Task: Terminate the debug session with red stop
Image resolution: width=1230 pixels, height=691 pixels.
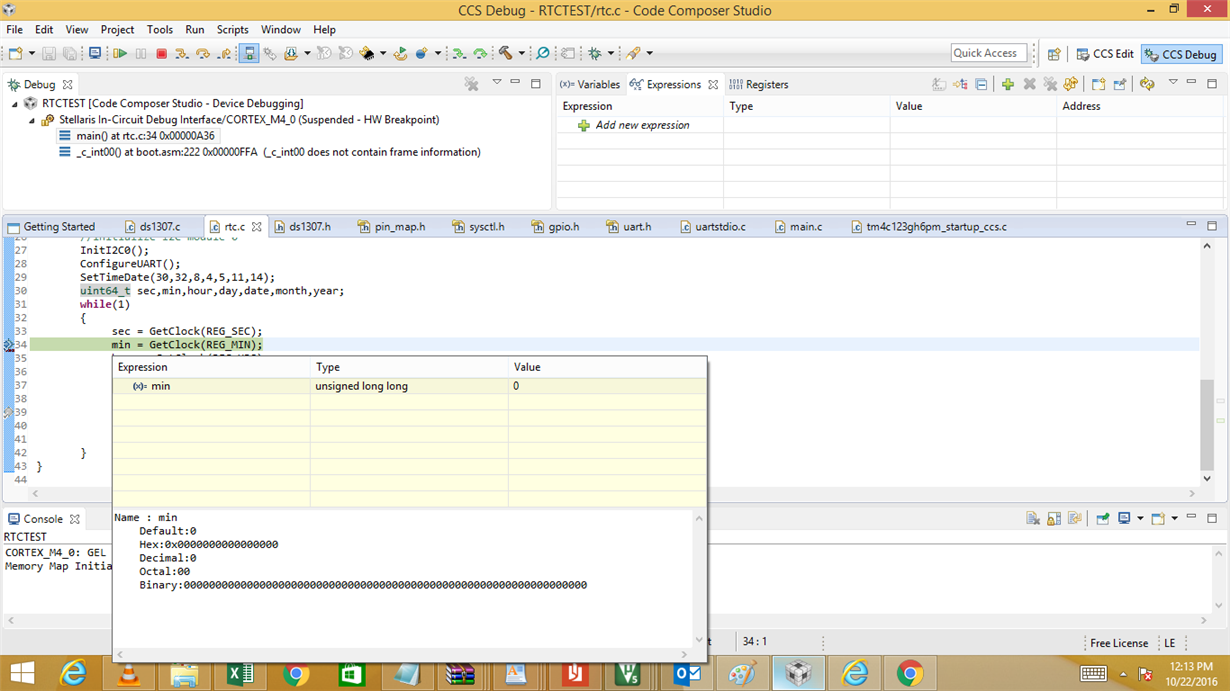Action: tap(161, 53)
